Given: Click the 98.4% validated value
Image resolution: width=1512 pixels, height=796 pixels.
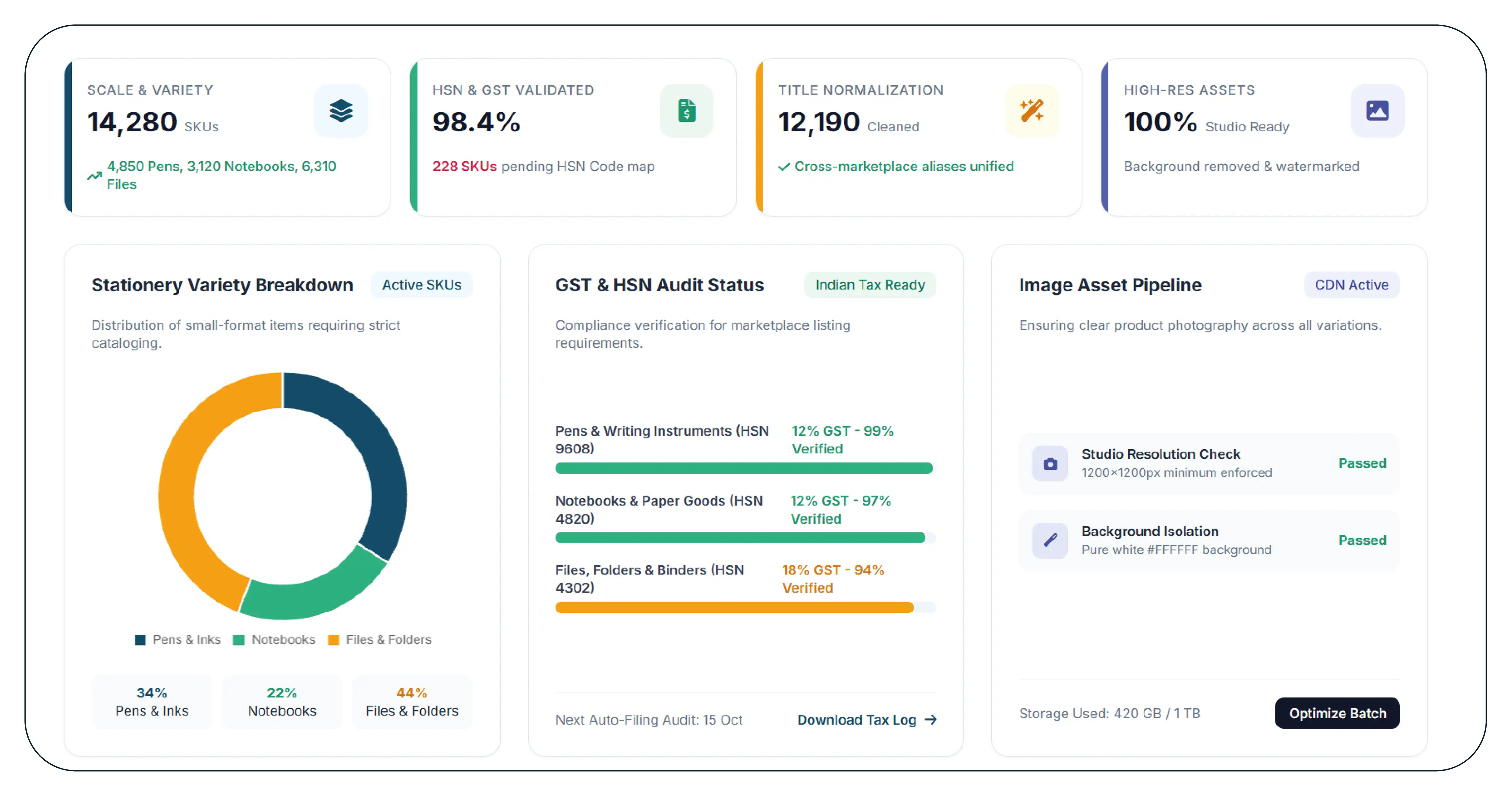Looking at the screenshot, I should tap(476, 123).
